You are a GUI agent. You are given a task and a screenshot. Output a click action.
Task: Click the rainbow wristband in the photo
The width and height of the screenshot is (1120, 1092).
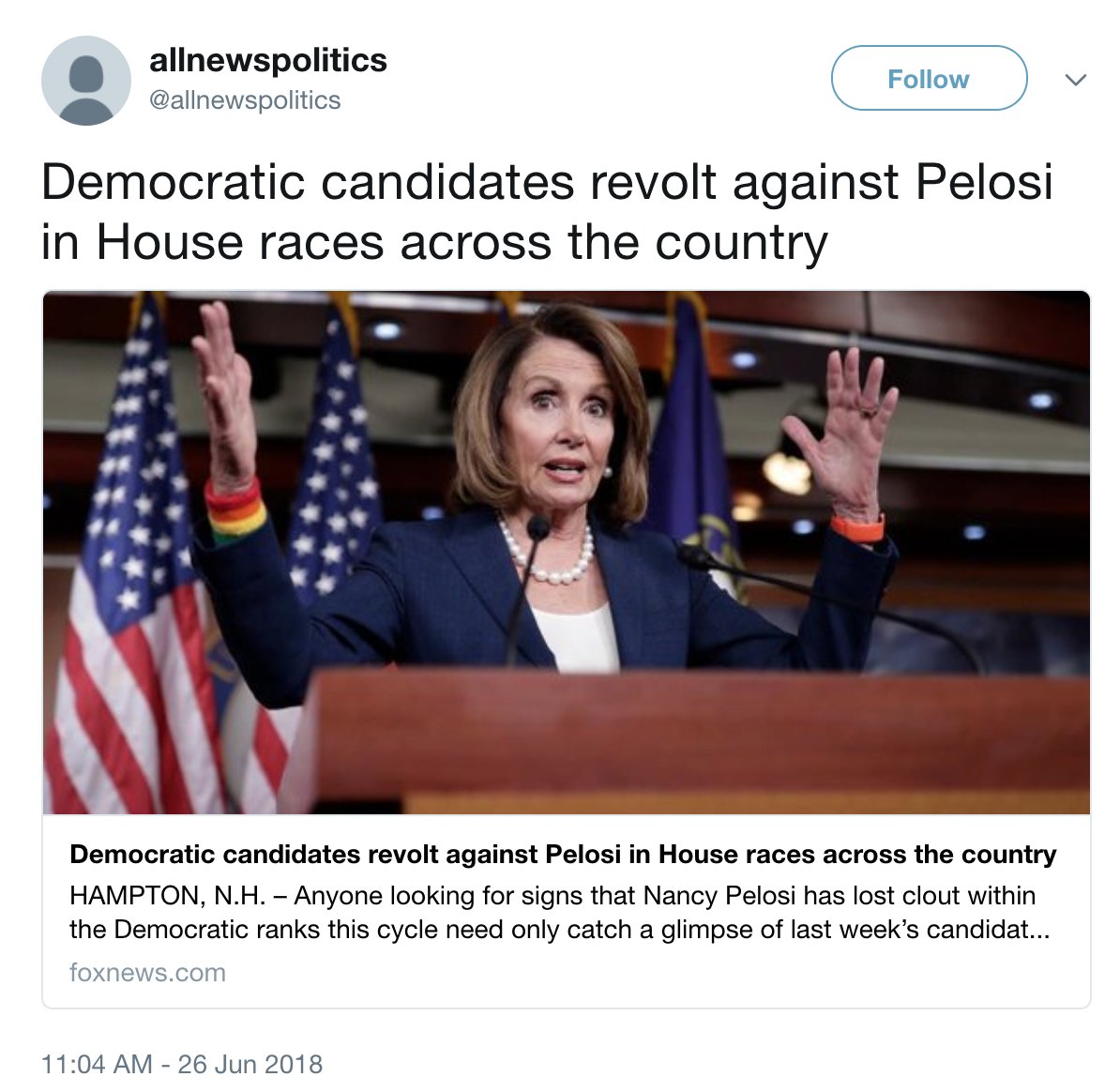[x=235, y=510]
